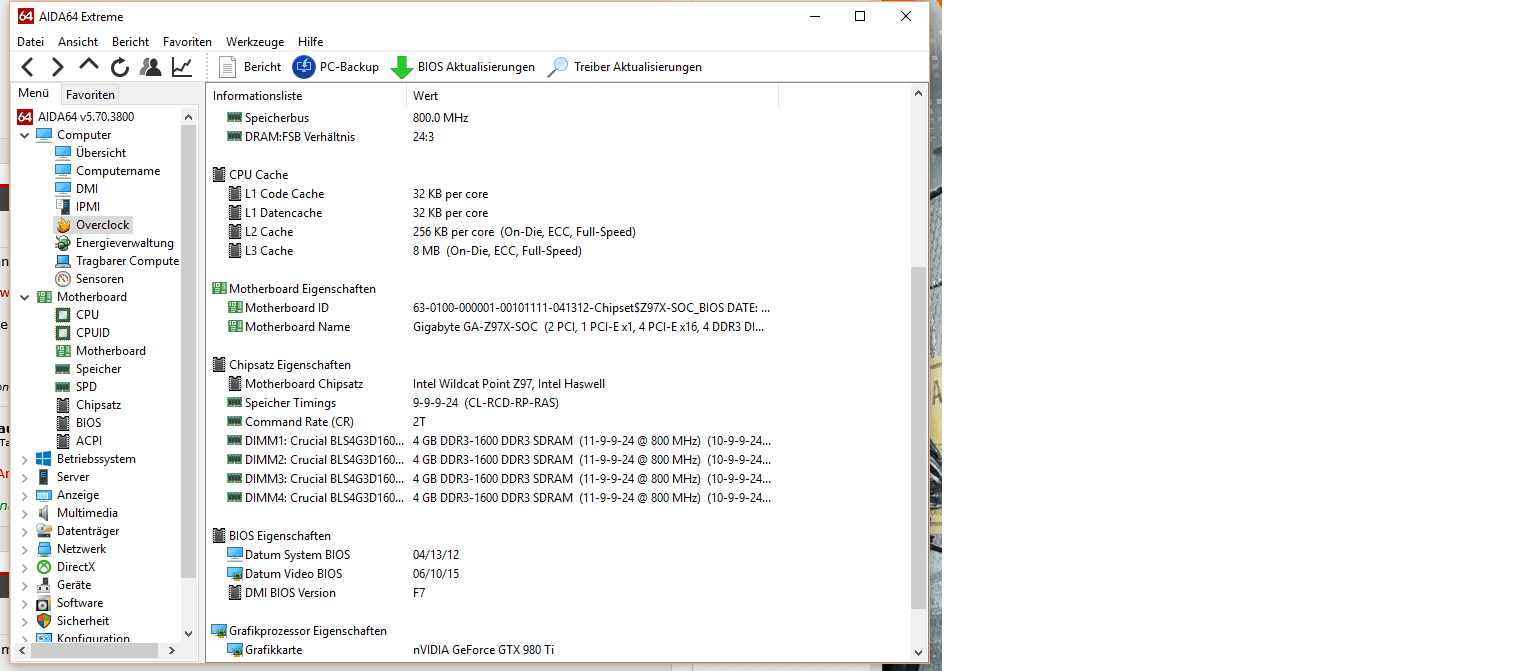Screen dimensions: 1536x671
Task: Go forward with the right arrow toolbar icon
Action: pos(58,67)
